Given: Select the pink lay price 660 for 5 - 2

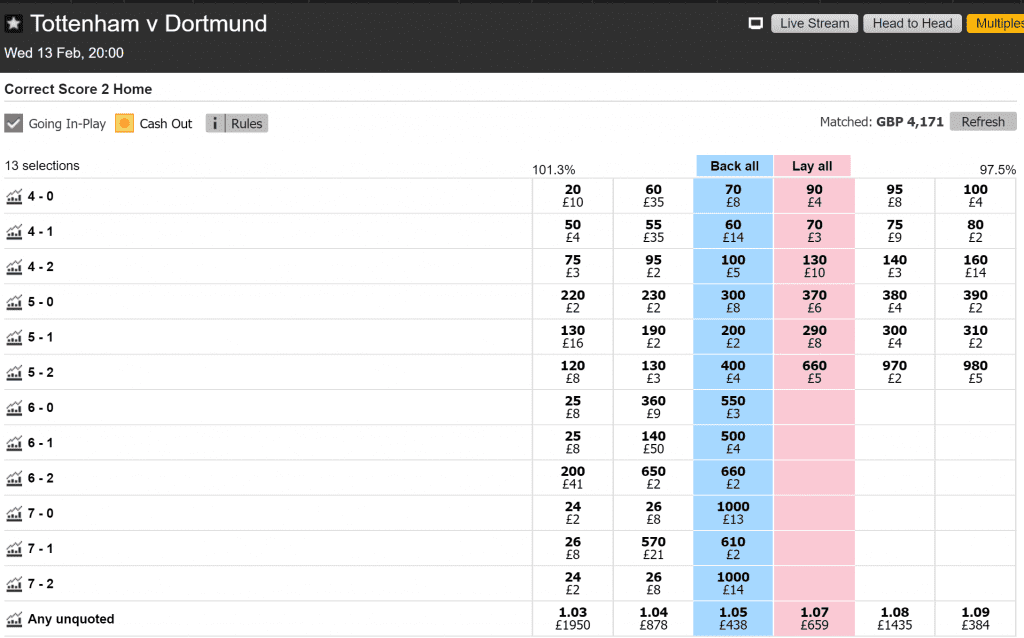Looking at the screenshot, I should (x=814, y=372).
